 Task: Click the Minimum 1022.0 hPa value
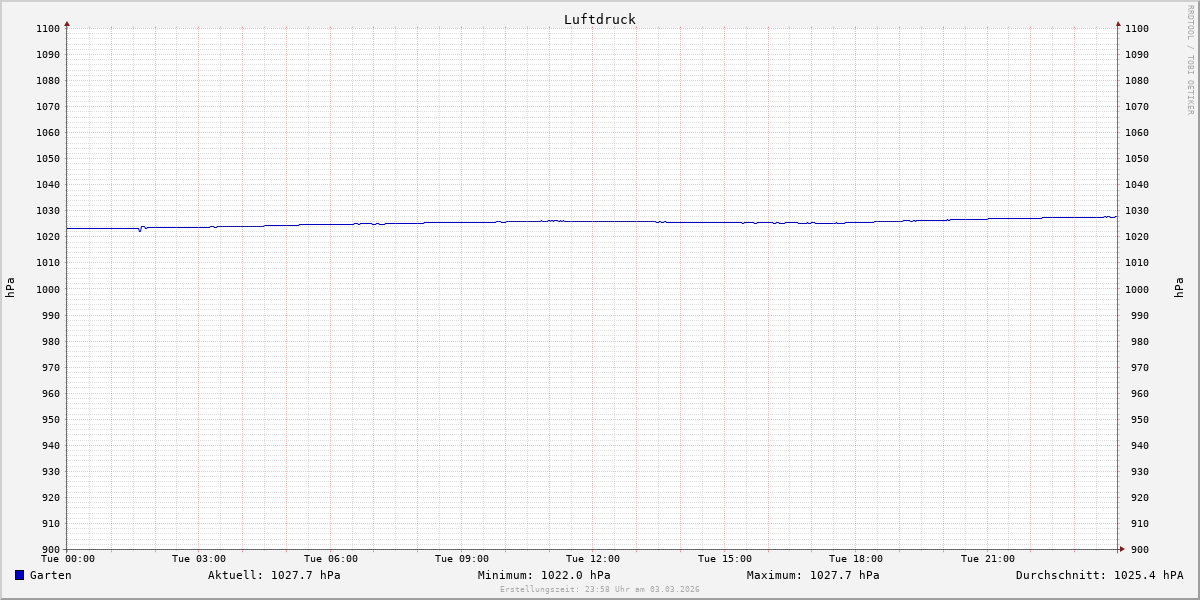tap(544, 575)
